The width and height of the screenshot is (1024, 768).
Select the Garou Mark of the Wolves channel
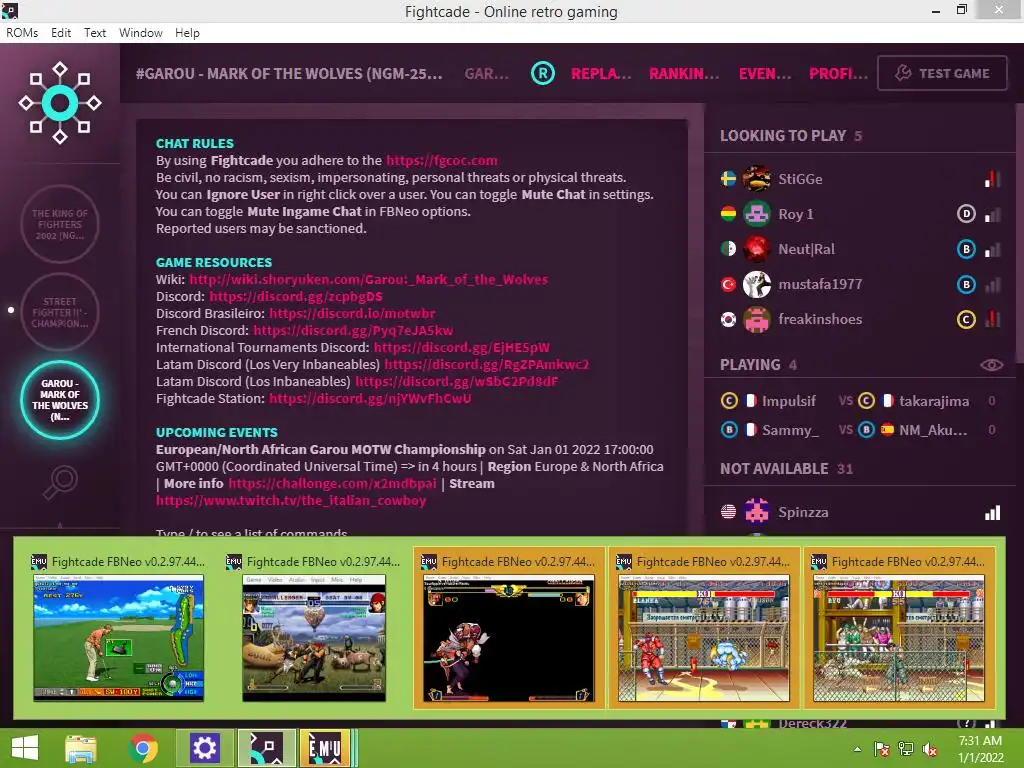coord(59,400)
